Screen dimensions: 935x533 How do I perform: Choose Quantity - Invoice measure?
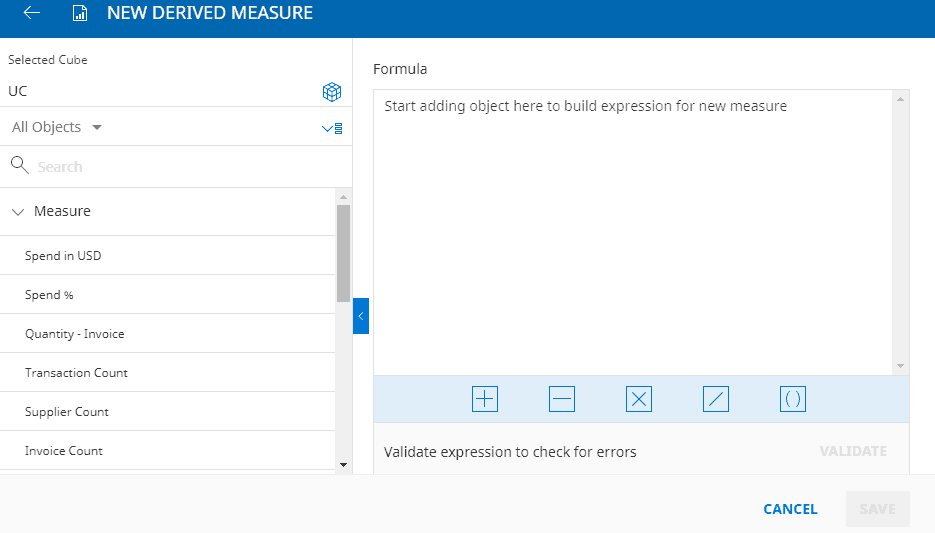click(75, 334)
